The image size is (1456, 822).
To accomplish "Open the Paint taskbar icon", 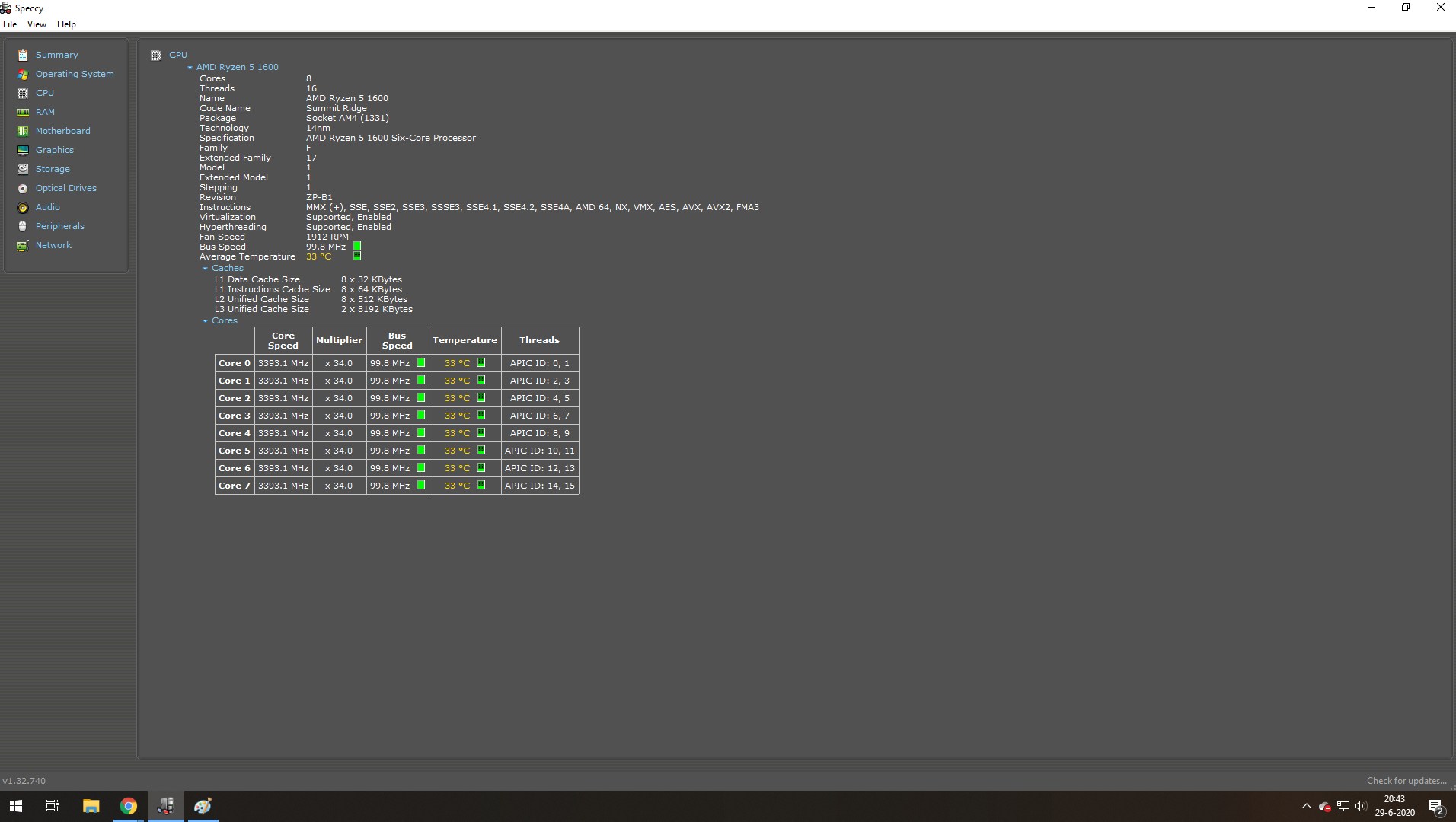I will pyautogui.click(x=203, y=806).
